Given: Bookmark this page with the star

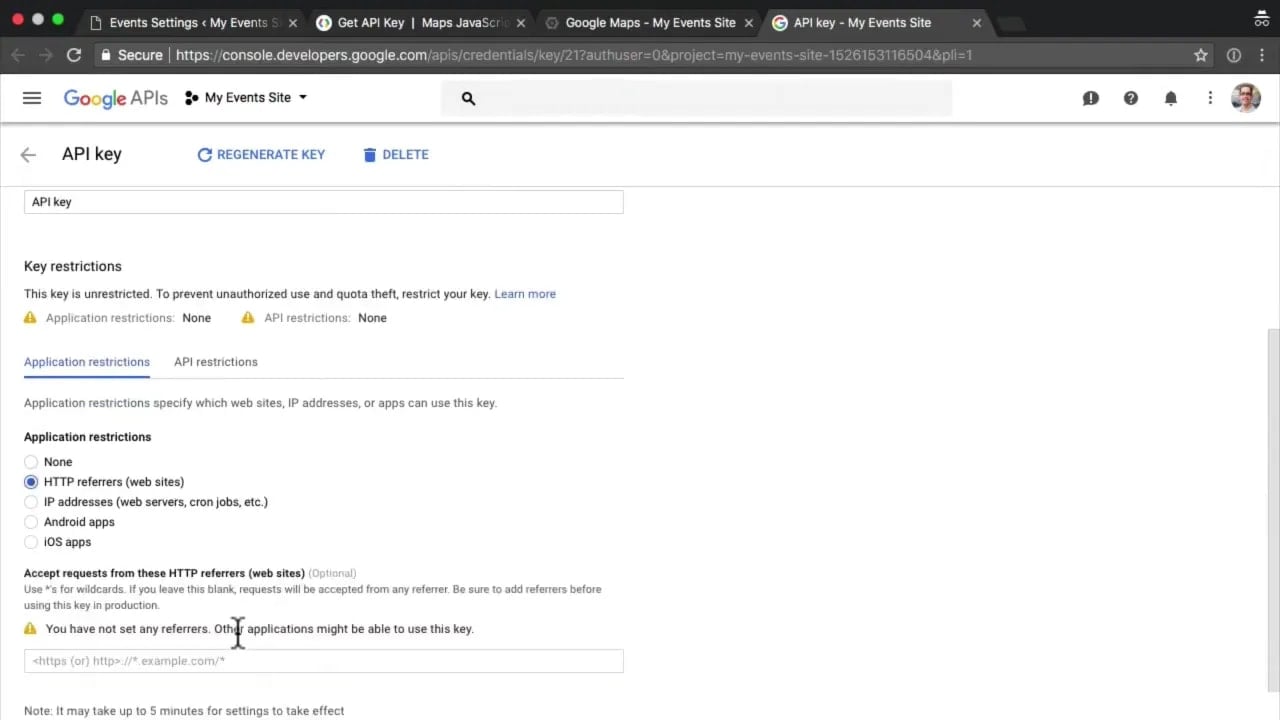Looking at the screenshot, I should coord(1201,55).
